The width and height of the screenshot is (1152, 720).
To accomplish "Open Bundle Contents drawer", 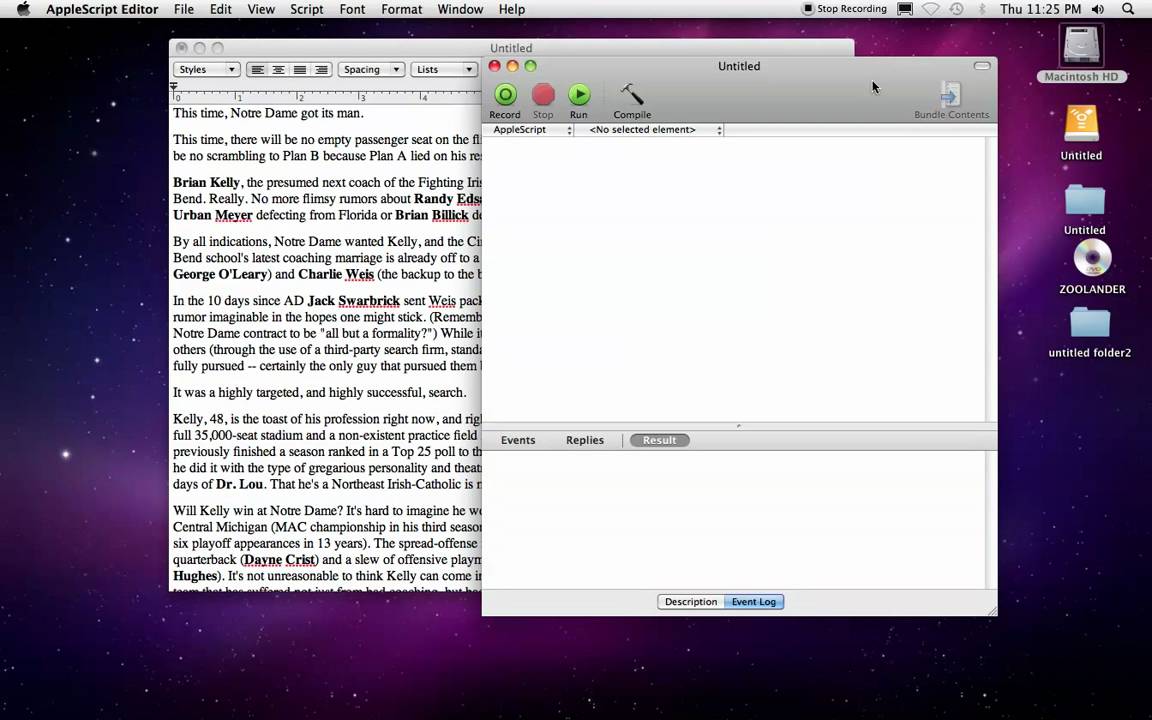I will [951, 101].
